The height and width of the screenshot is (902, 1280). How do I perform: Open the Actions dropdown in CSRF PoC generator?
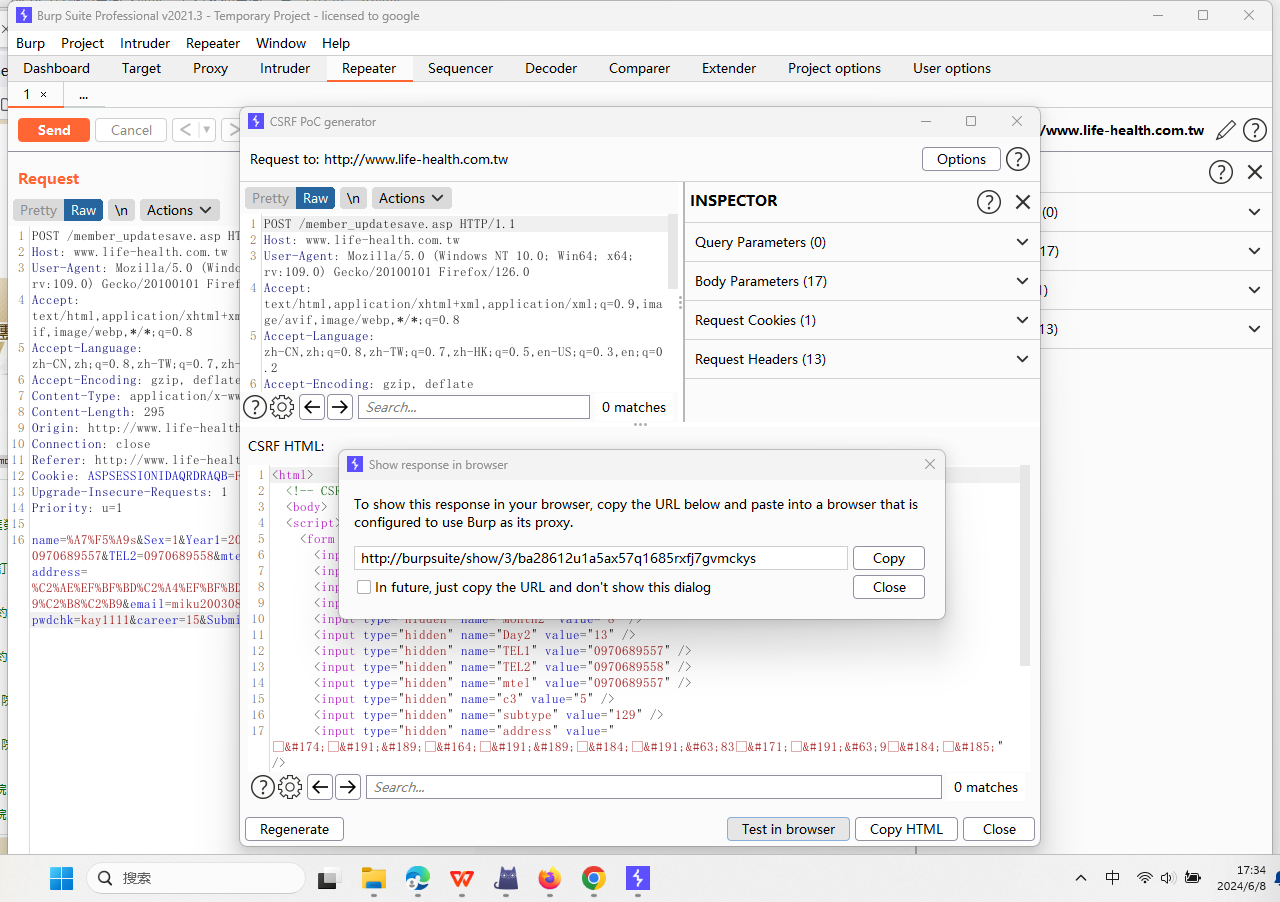click(x=411, y=198)
